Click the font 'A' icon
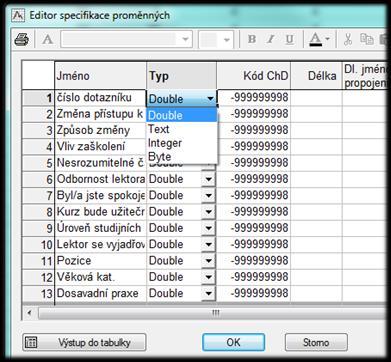391x362 pixels. tap(48, 40)
